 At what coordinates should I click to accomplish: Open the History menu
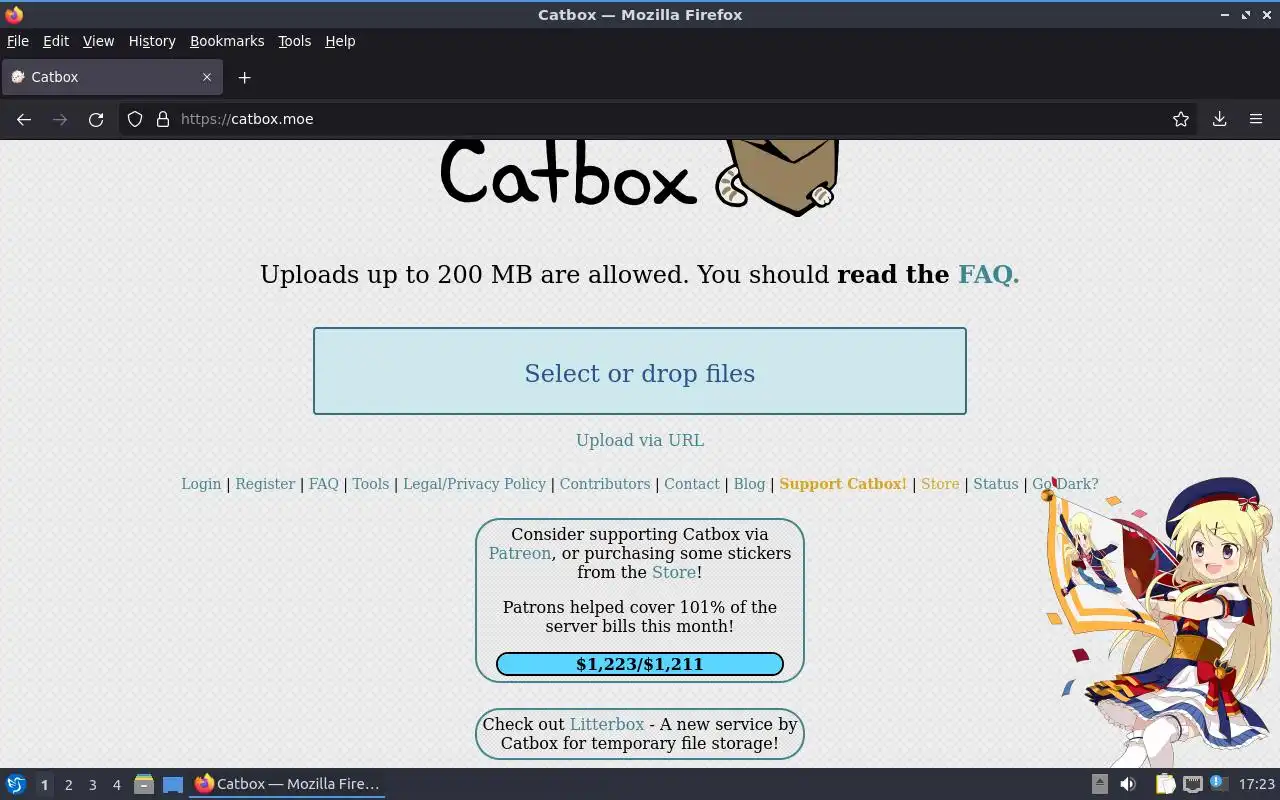coord(152,41)
